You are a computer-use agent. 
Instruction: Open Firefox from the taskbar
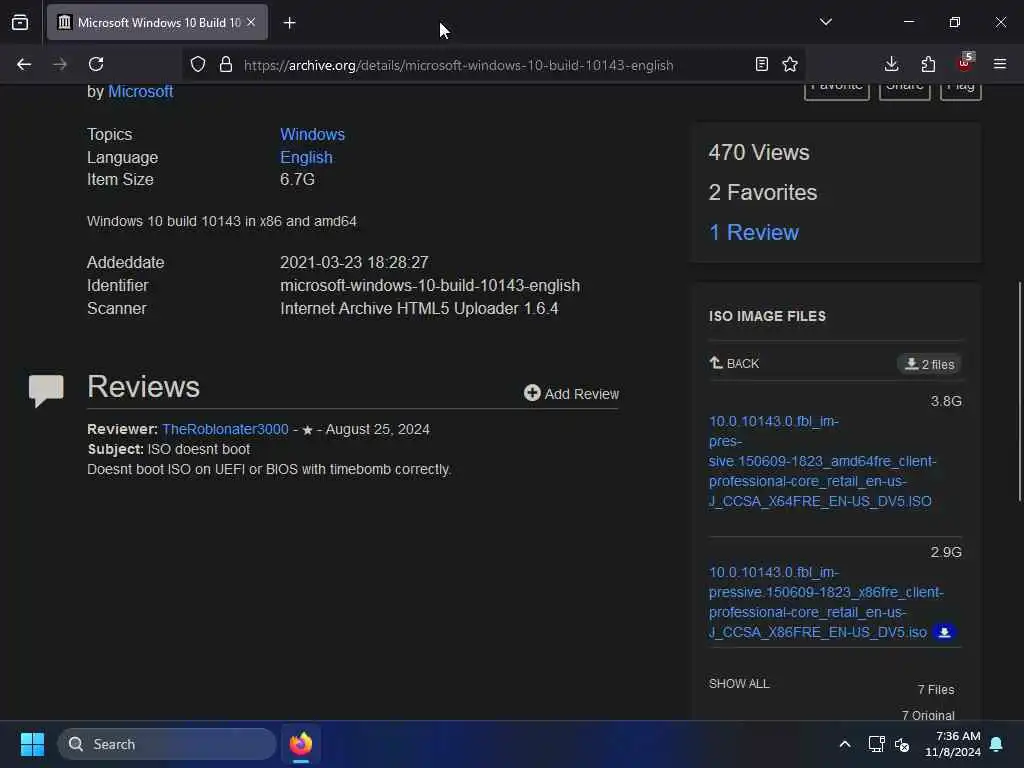click(x=300, y=744)
